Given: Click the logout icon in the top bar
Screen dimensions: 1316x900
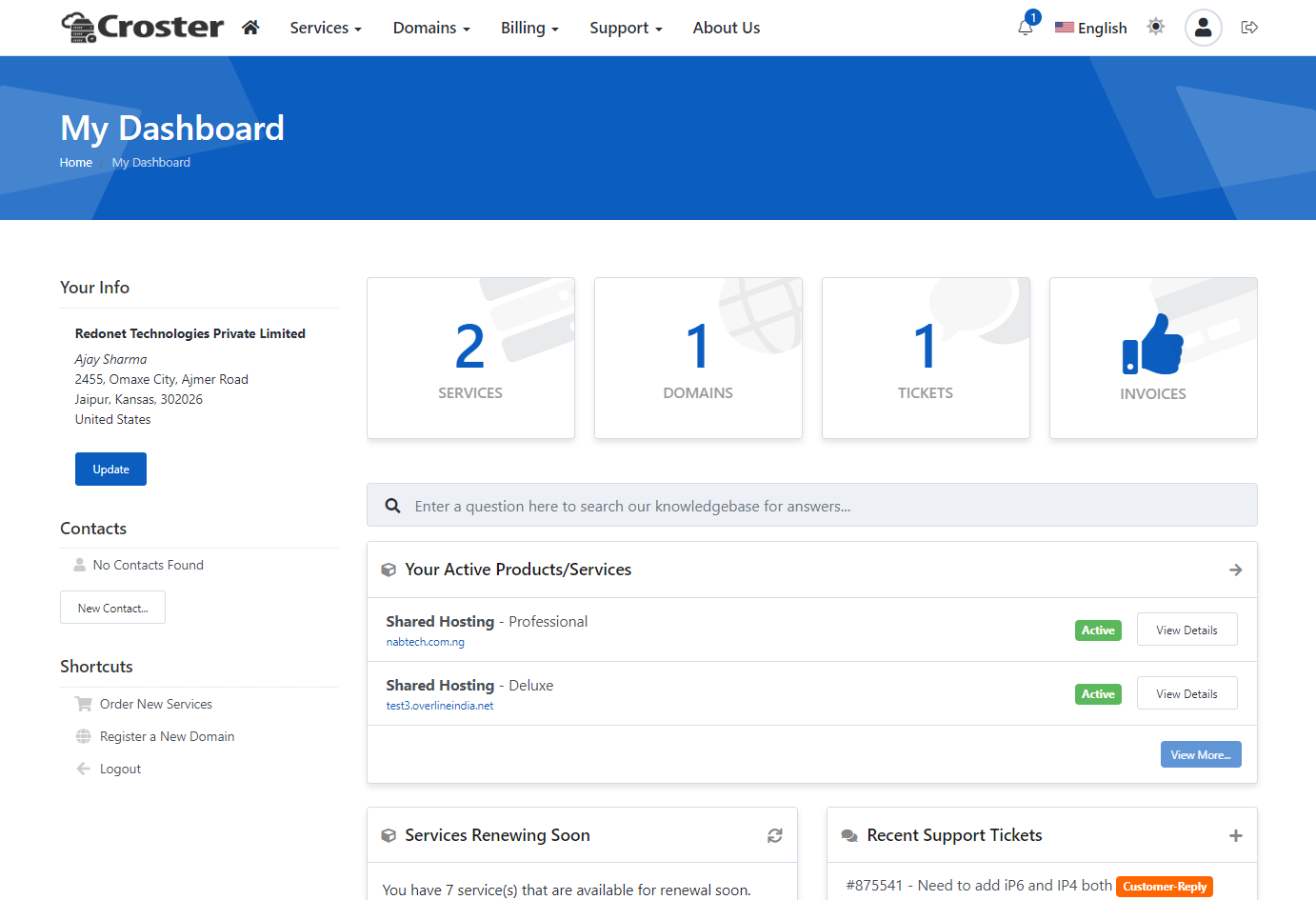Looking at the screenshot, I should click(x=1249, y=28).
